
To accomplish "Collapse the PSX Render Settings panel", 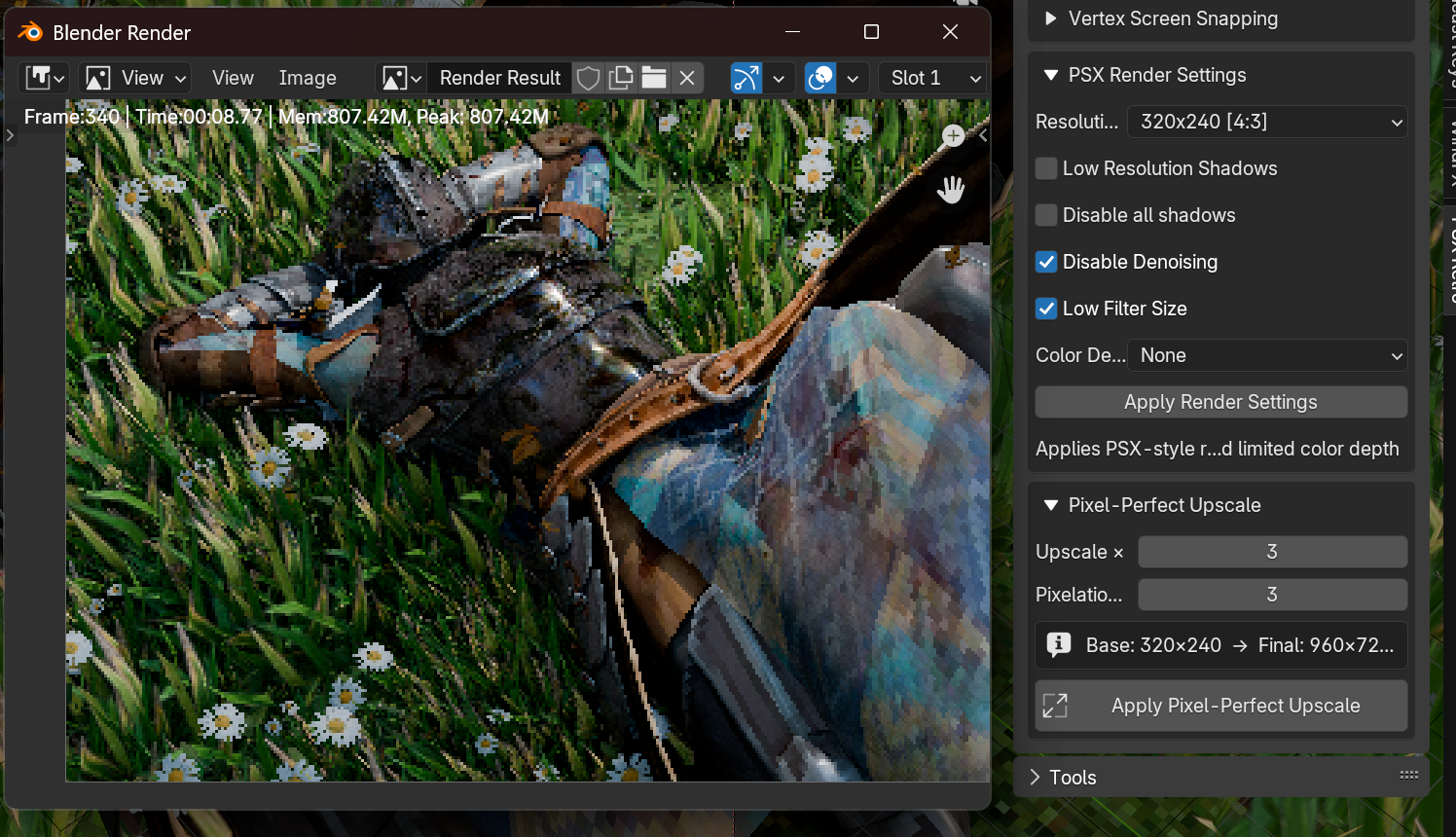I will click(1050, 75).
